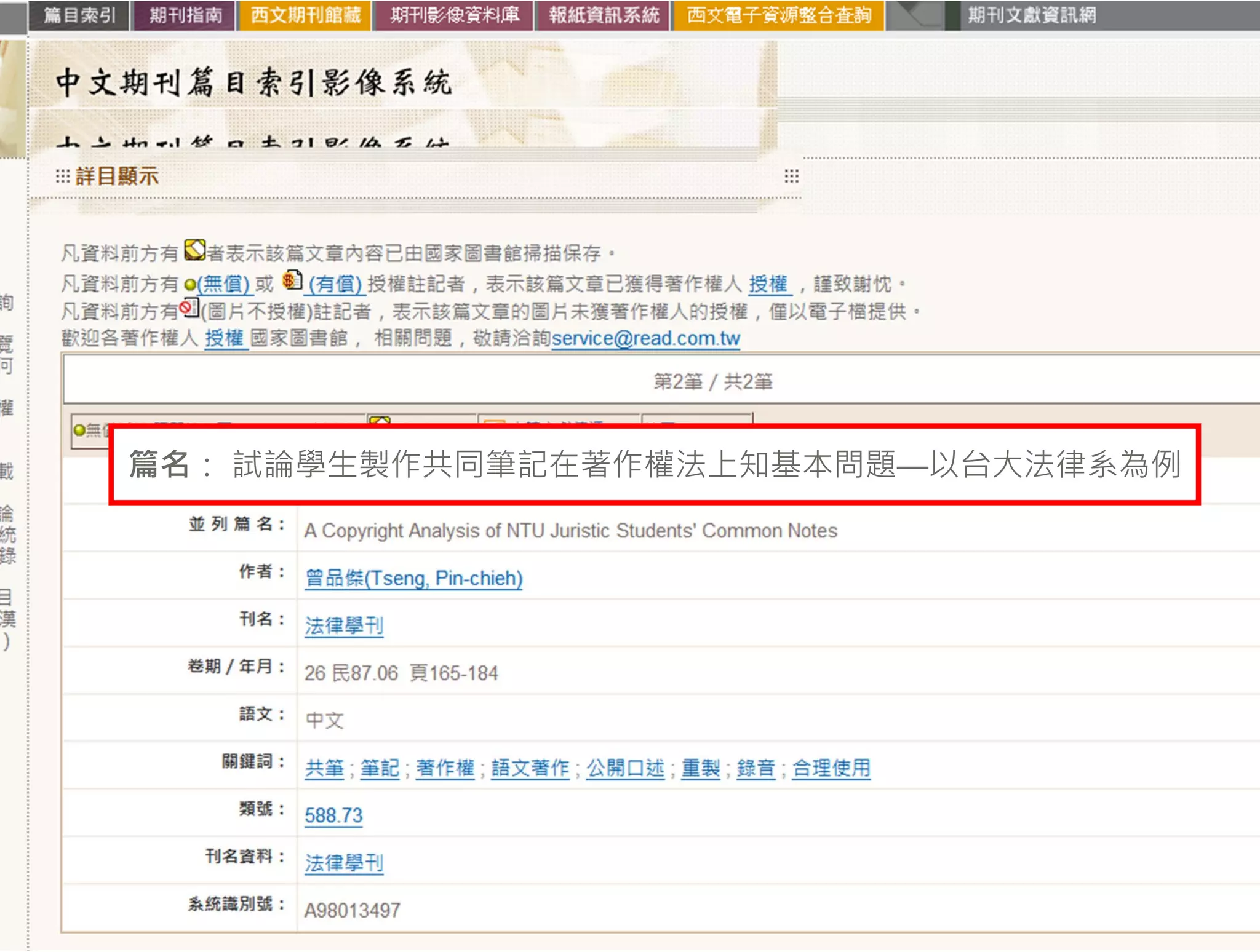Click the image-not-authorized red icon
This screenshot has height=952, width=1260.
(x=189, y=307)
